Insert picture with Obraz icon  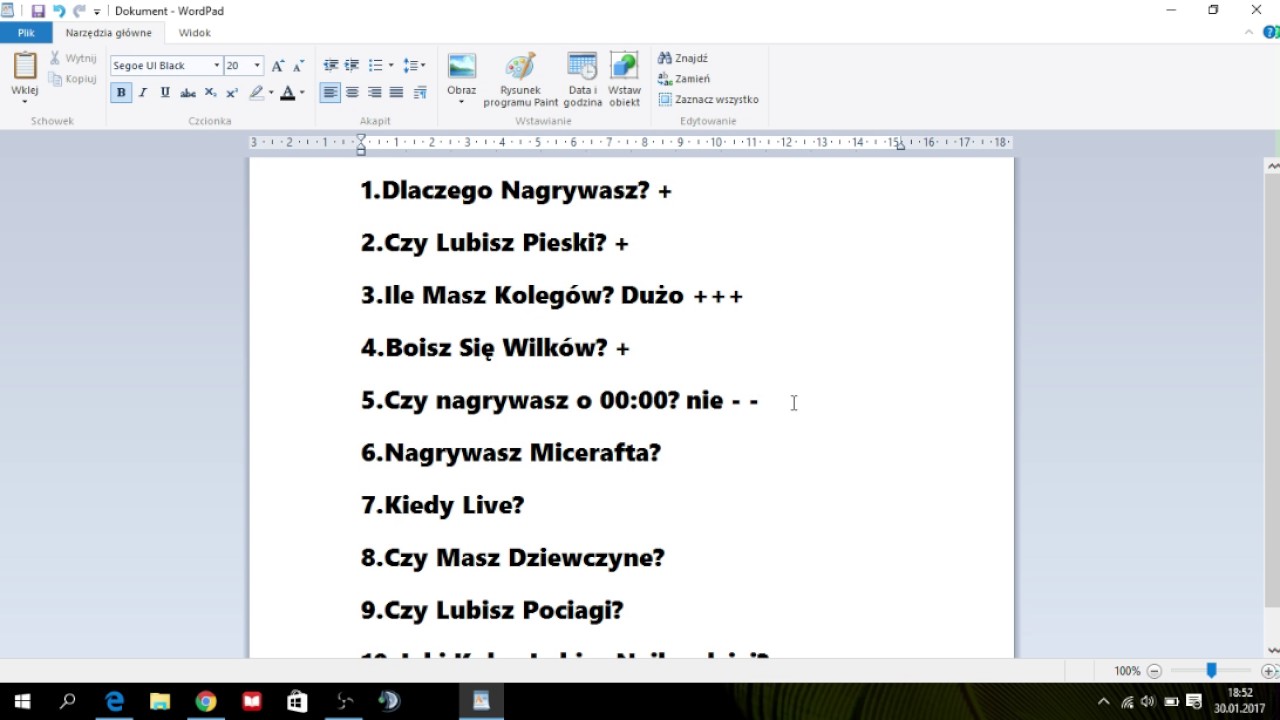[x=461, y=66]
